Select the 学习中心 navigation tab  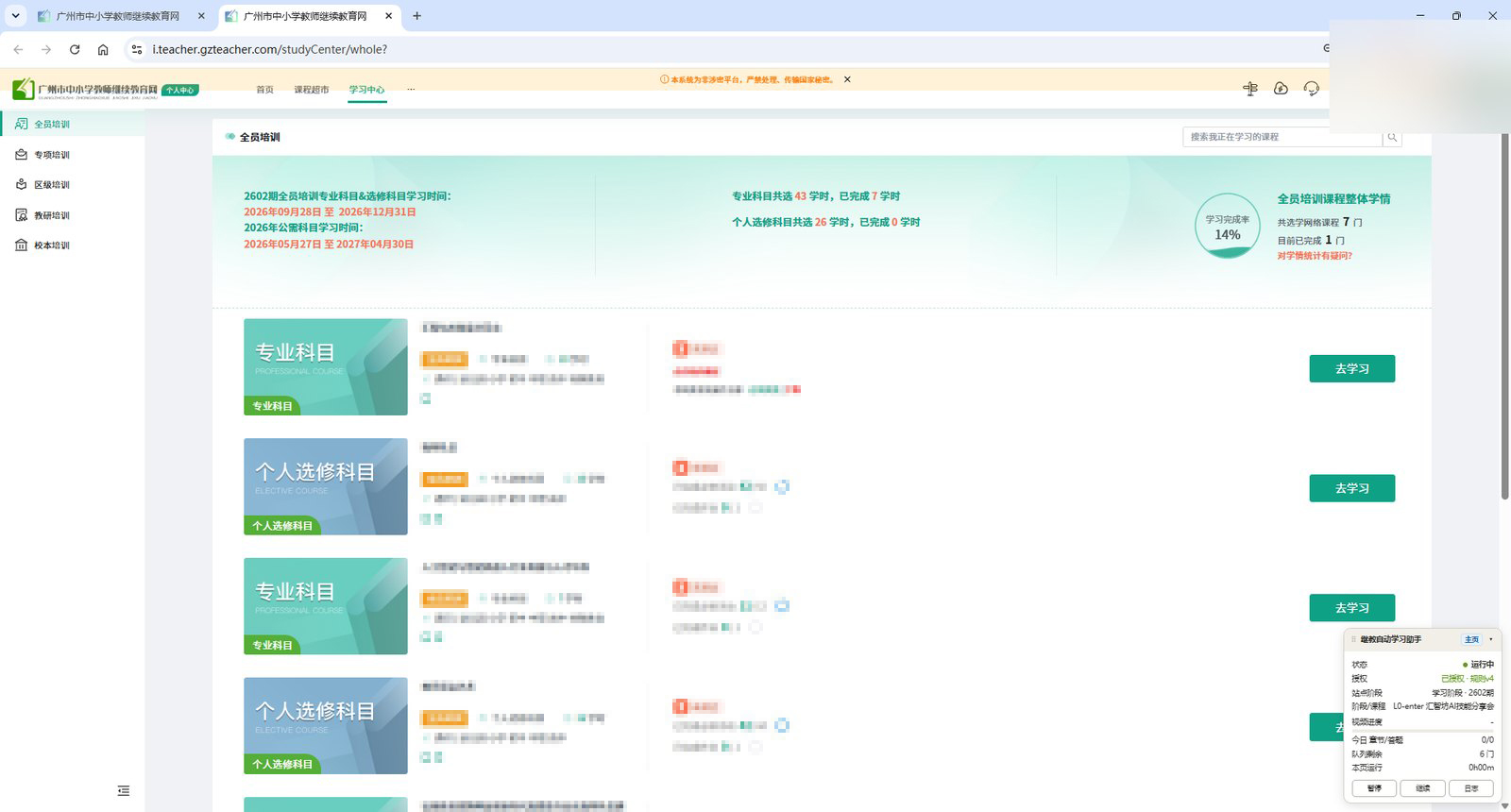[366, 90]
